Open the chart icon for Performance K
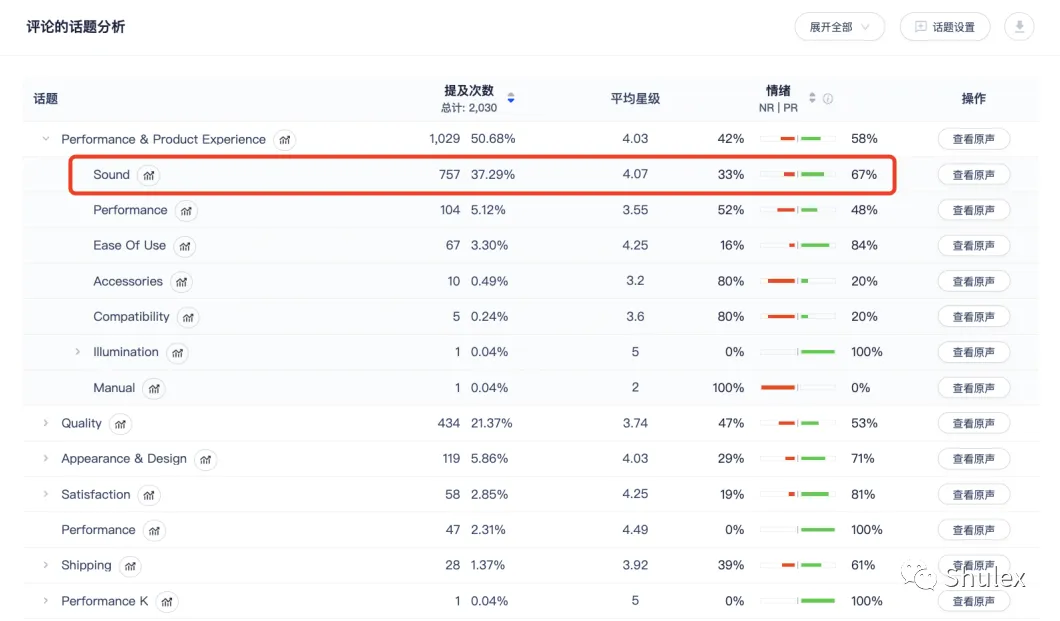The height and width of the screenshot is (621, 1060). pos(166,601)
